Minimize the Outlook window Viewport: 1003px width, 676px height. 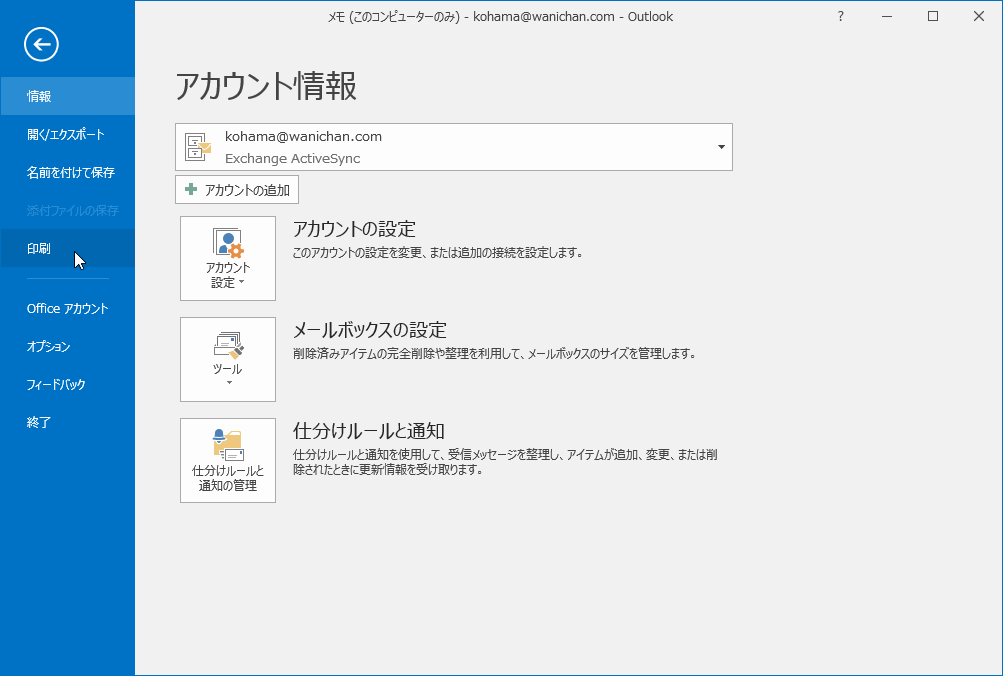click(887, 17)
